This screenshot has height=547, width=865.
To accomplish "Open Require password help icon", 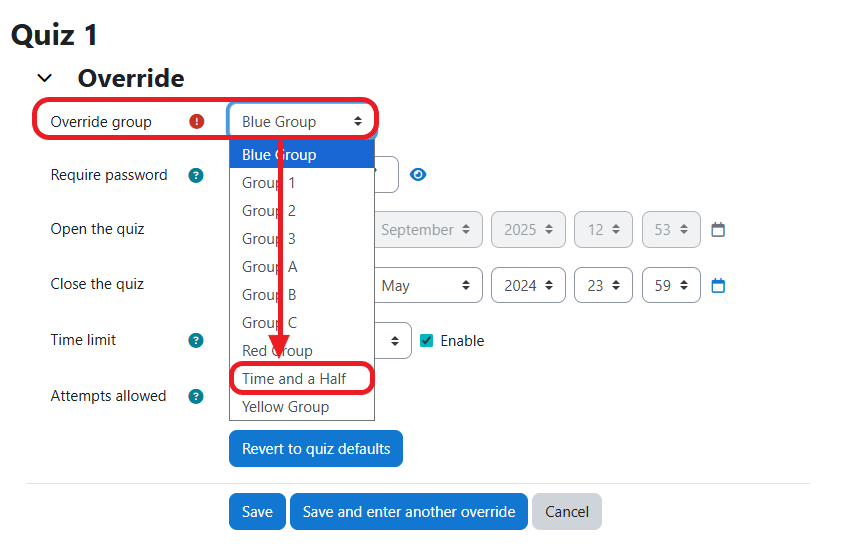I will click(x=196, y=175).
